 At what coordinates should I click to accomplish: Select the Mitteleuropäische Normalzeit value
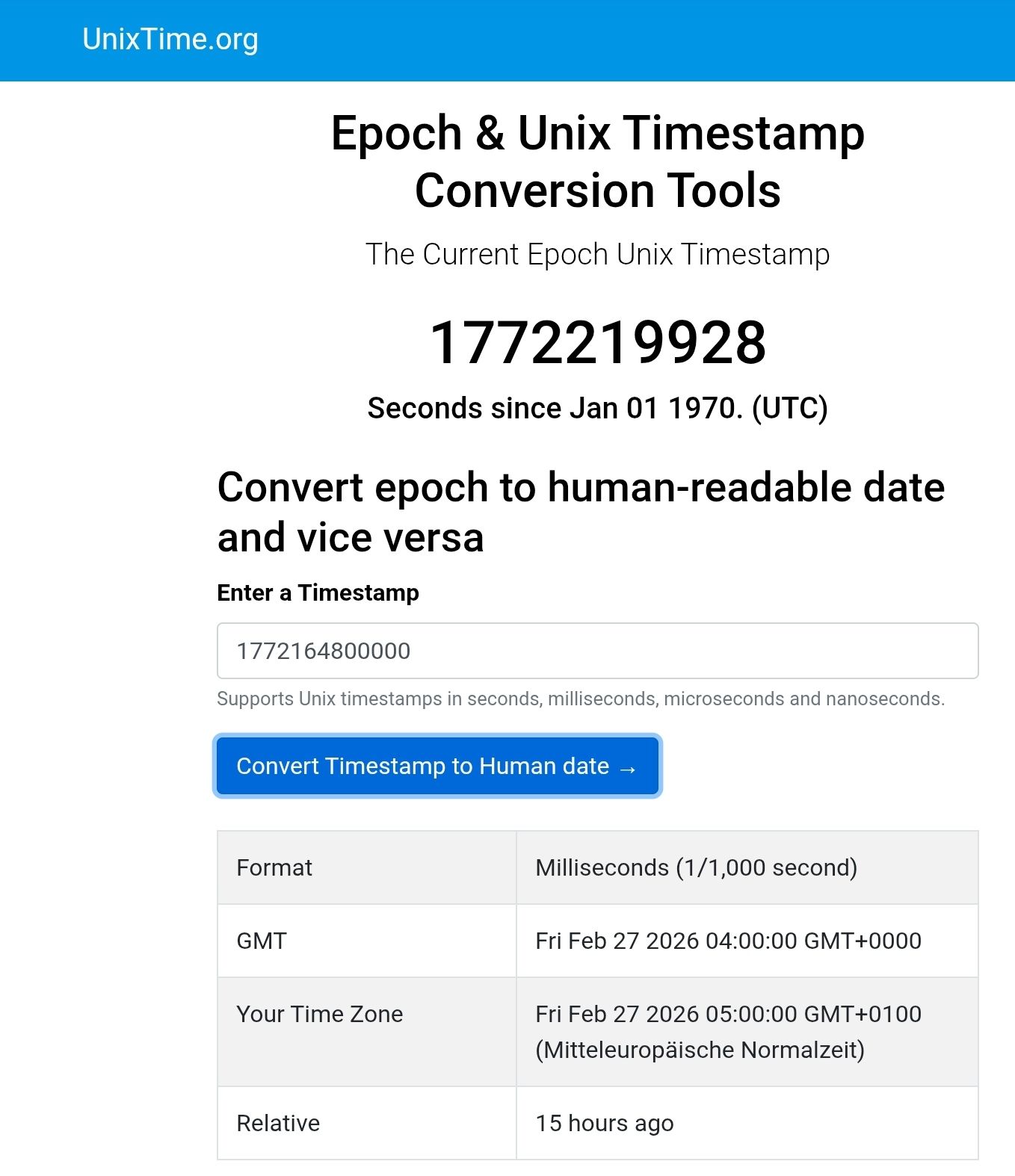pos(700,1049)
